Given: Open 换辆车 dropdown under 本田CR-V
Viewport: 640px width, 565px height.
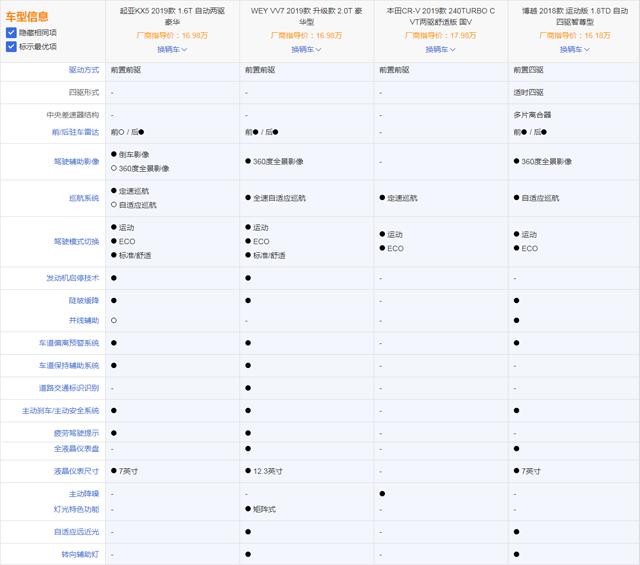Looking at the screenshot, I should 440,49.
